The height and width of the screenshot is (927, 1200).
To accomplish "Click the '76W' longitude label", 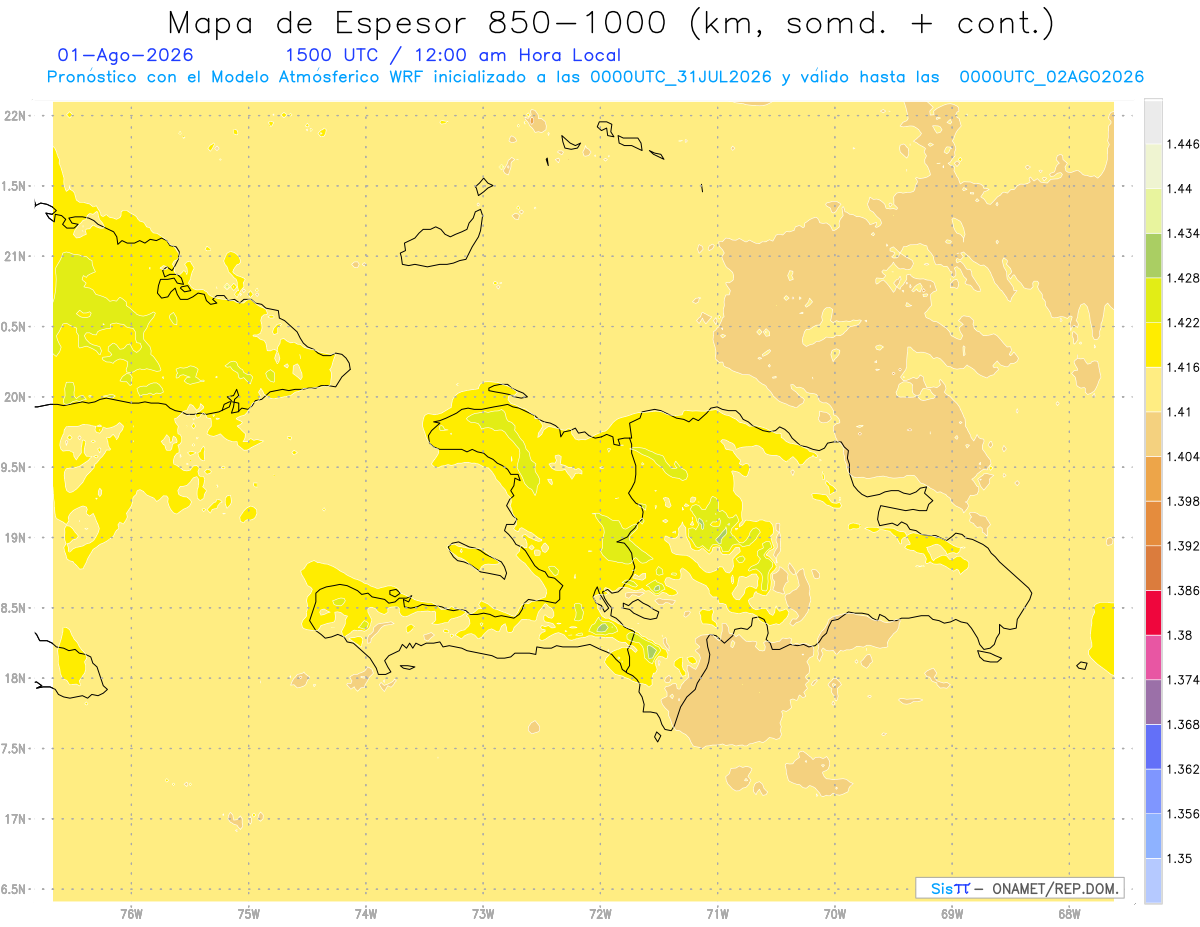I will tap(131, 914).
